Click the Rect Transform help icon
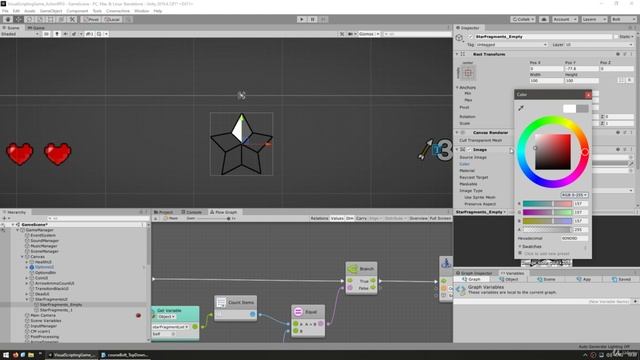Image resolution: width=640 pixels, height=360 pixels. point(618,54)
